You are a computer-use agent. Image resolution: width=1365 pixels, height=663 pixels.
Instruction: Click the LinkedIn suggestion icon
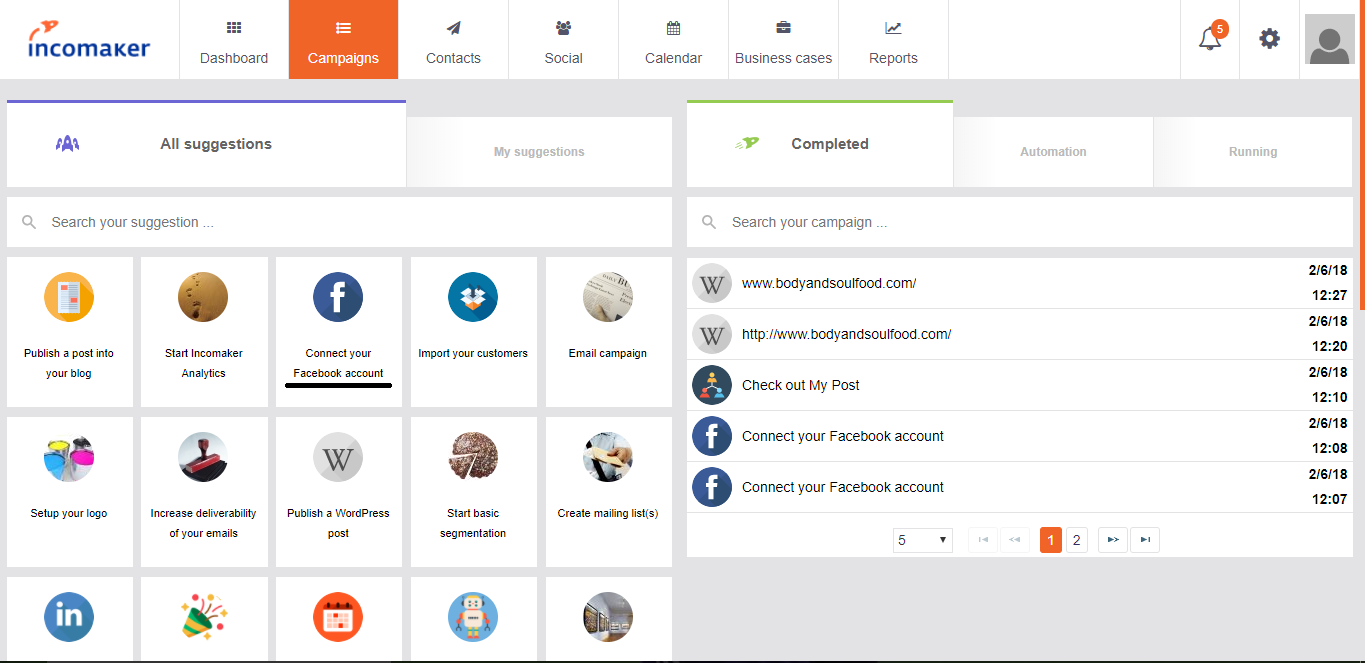(69, 617)
